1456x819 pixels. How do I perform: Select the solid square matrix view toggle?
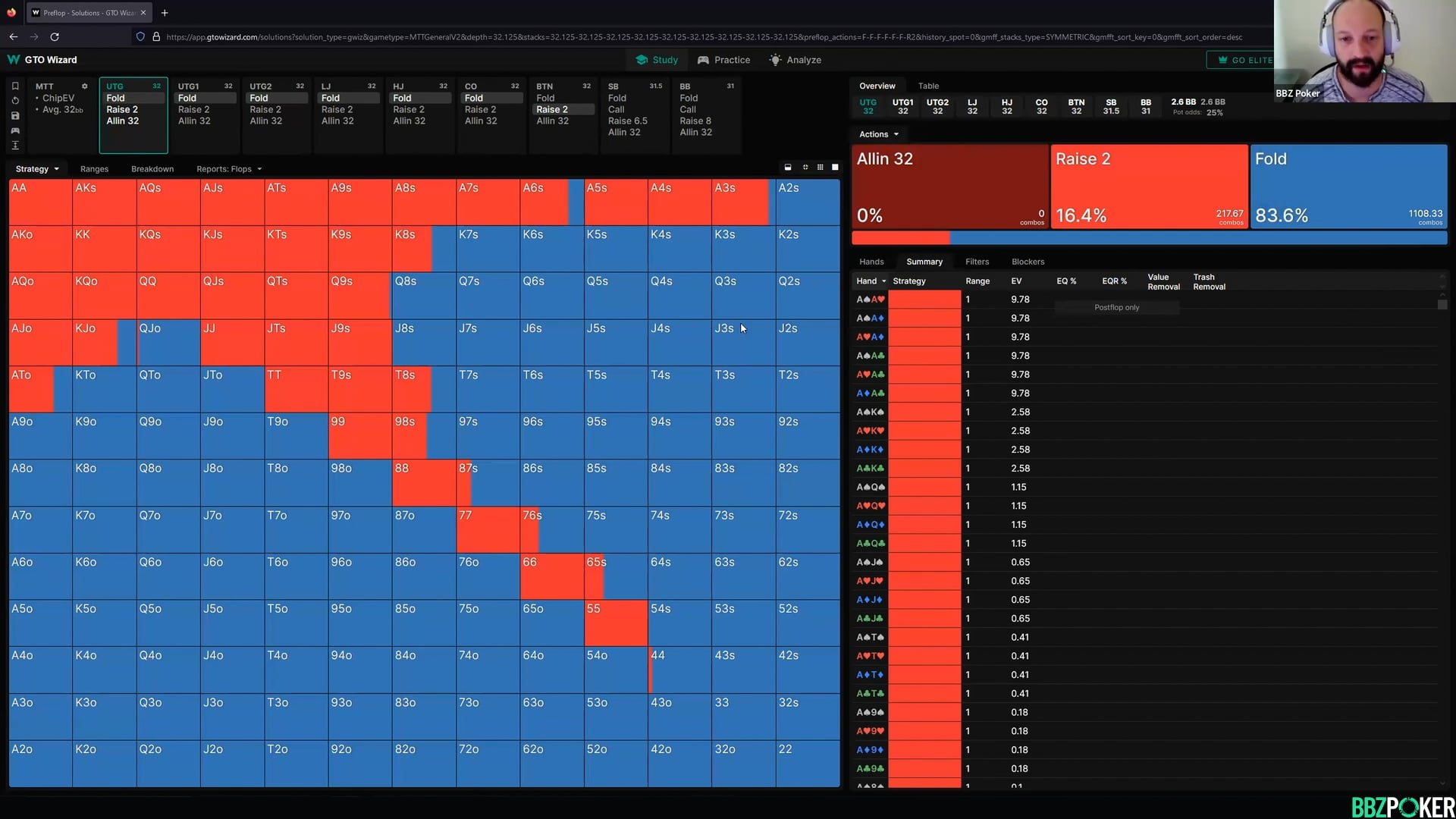pos(835,168)
